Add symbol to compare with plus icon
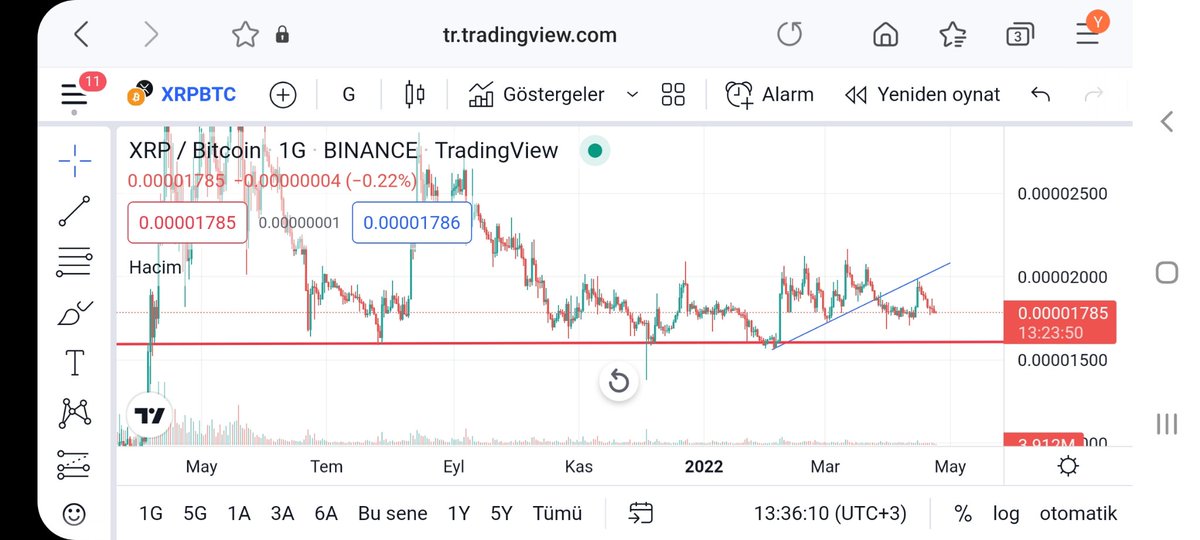This screenshot has height=540, width=1200. [x=283, y=95]
